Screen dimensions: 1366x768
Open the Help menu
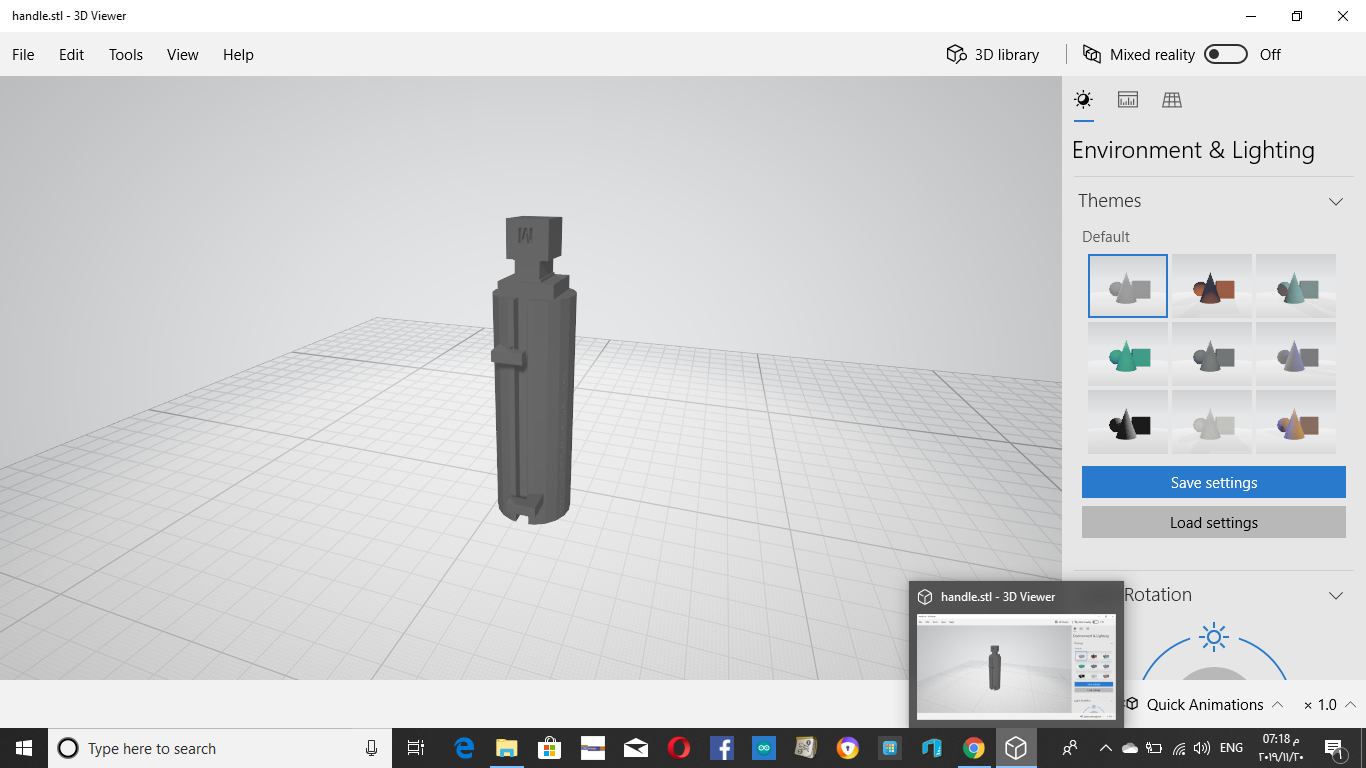pyautogui.click(x=238, y=54)
